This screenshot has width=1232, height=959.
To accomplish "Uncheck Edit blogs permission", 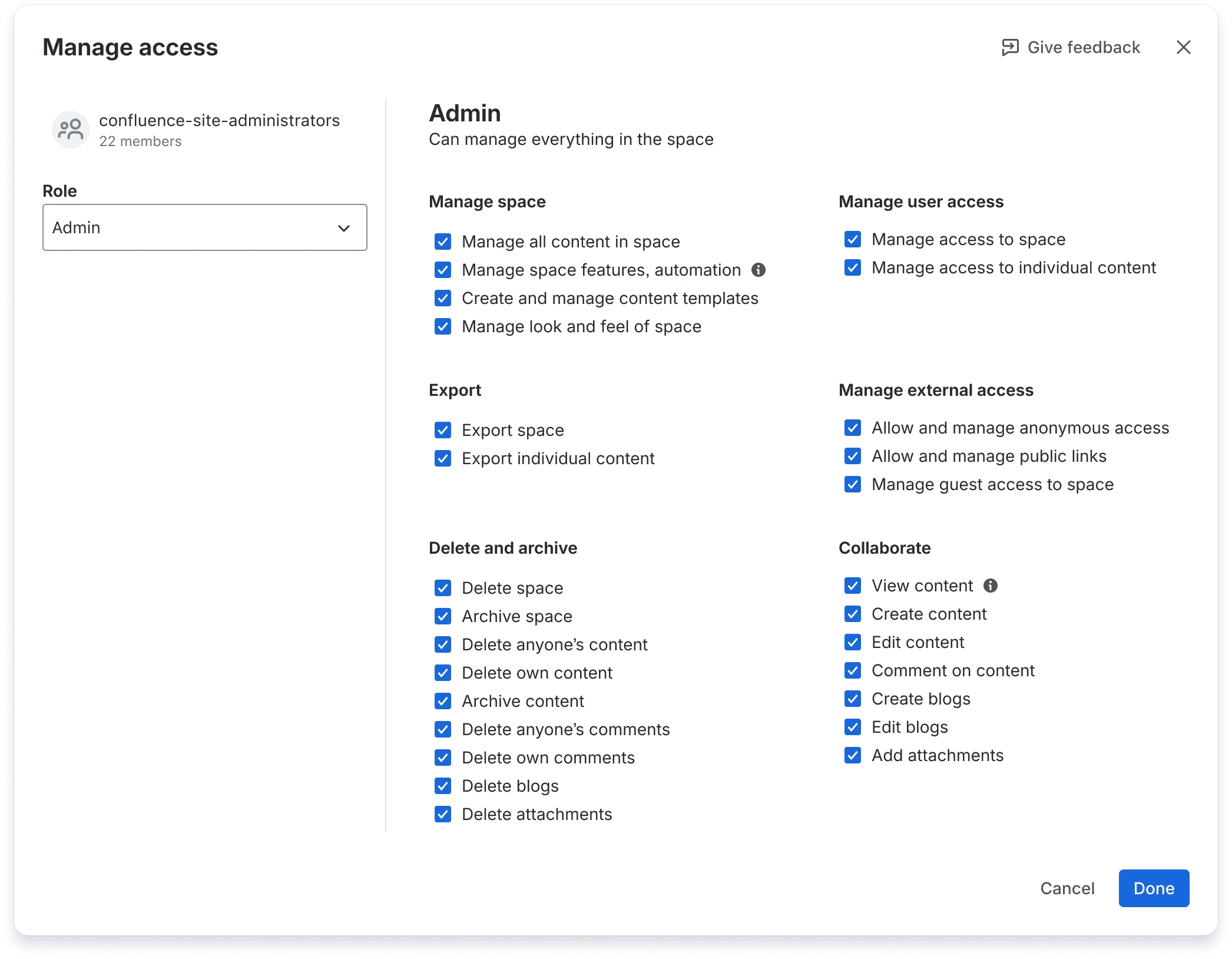I will 853,727.
